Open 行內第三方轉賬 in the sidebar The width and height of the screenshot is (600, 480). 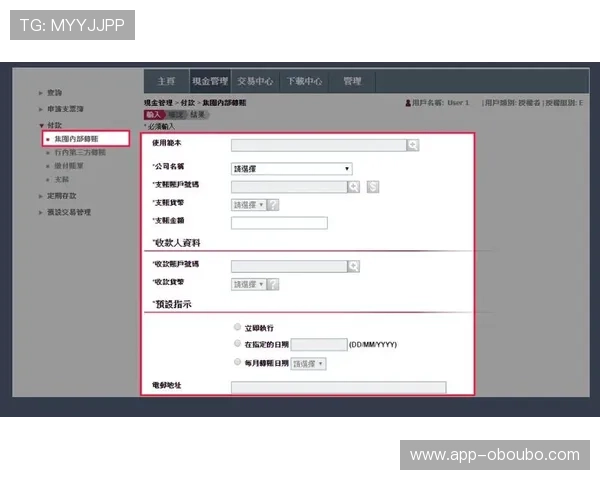(80, 152)
